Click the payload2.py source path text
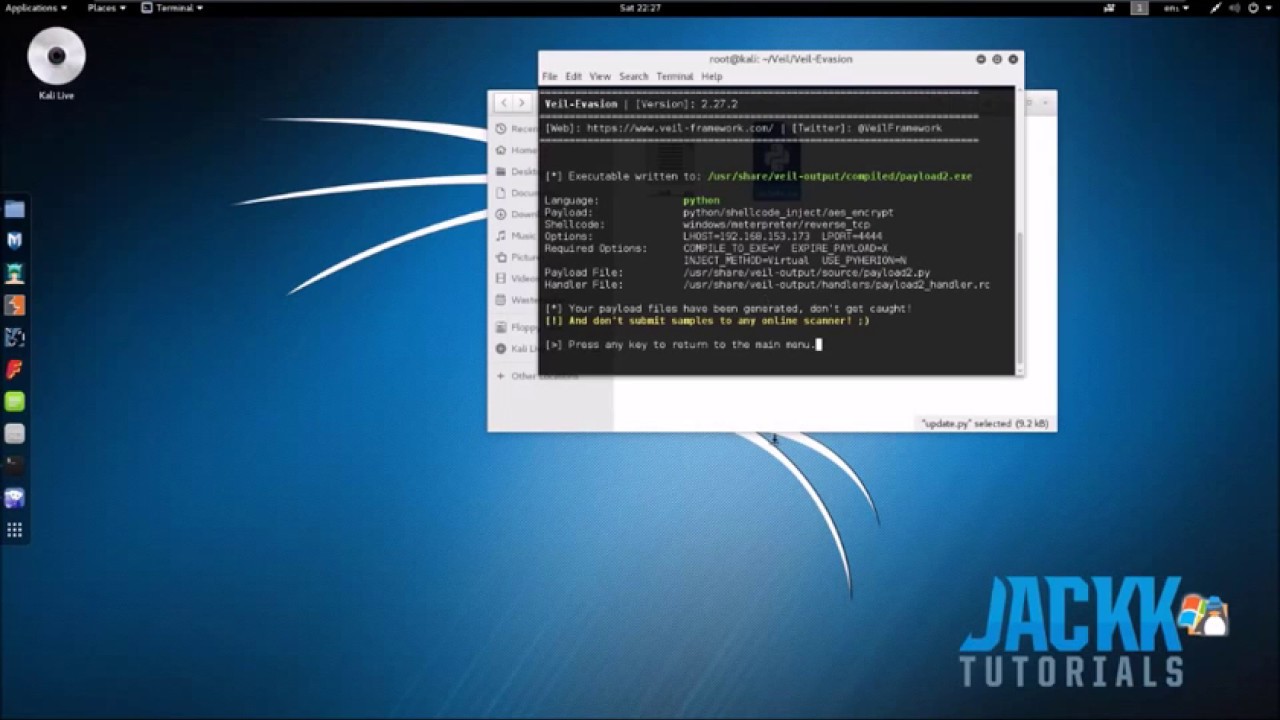1280x720 pixels. pos(806,273)
